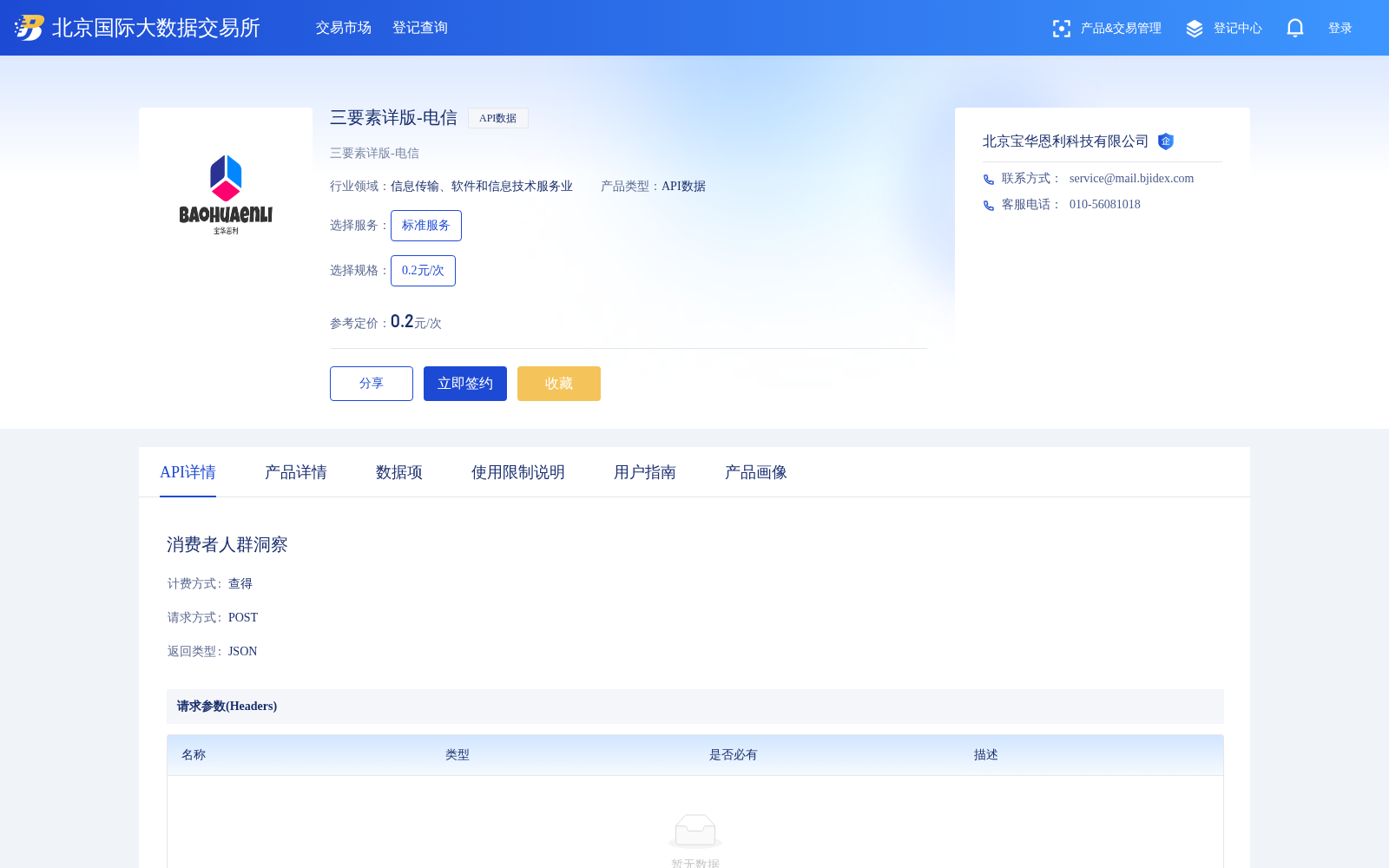Click the company name 北京宝华恩利科技有限公司

[1065, 141]
